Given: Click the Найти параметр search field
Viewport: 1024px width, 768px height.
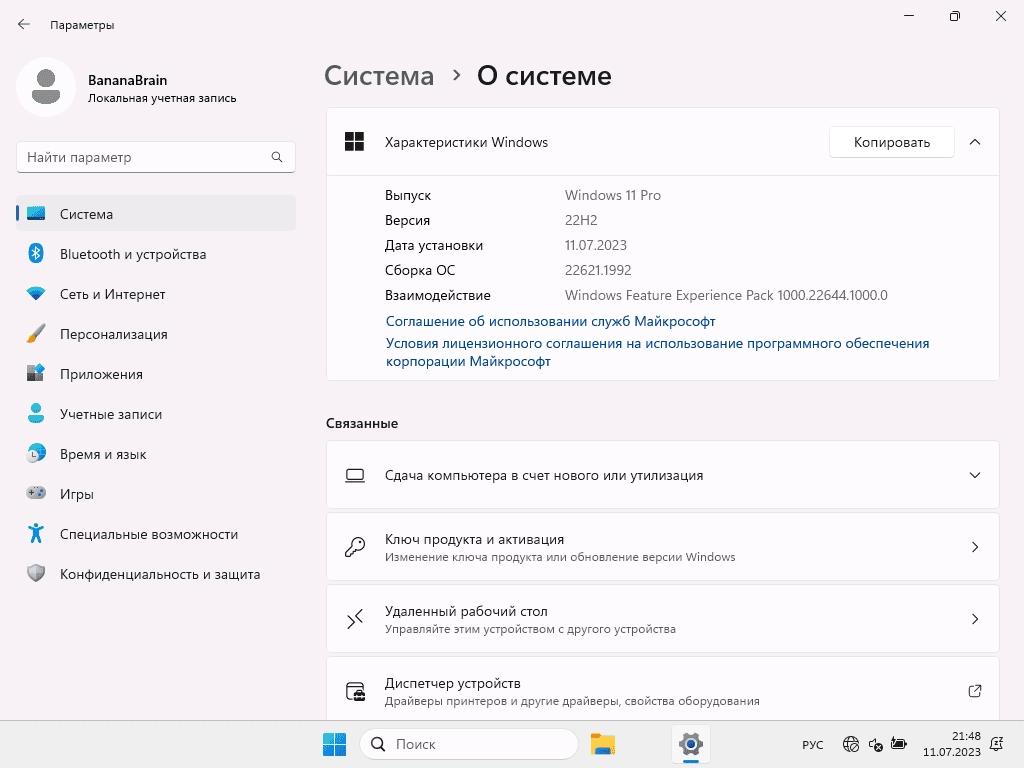Looking at the screenshot, I should (156, 157).
